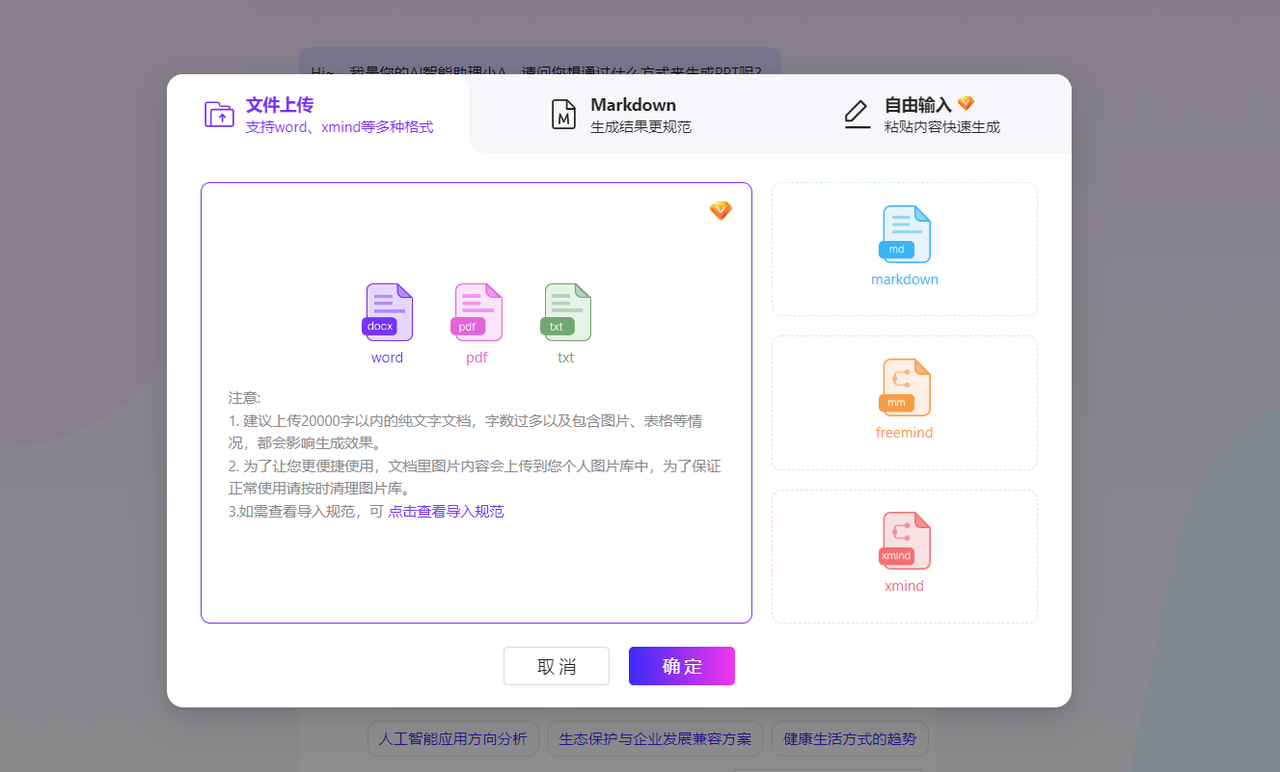Click the 确定 button
The height and width of the screenshot is (772, 1280).
pyautogui.click(x=682, y=666)
